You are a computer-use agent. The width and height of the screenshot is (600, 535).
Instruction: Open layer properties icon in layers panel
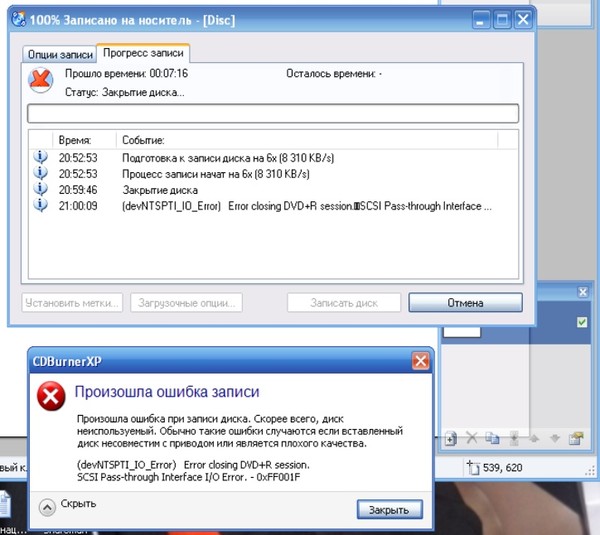pos(576,438)
